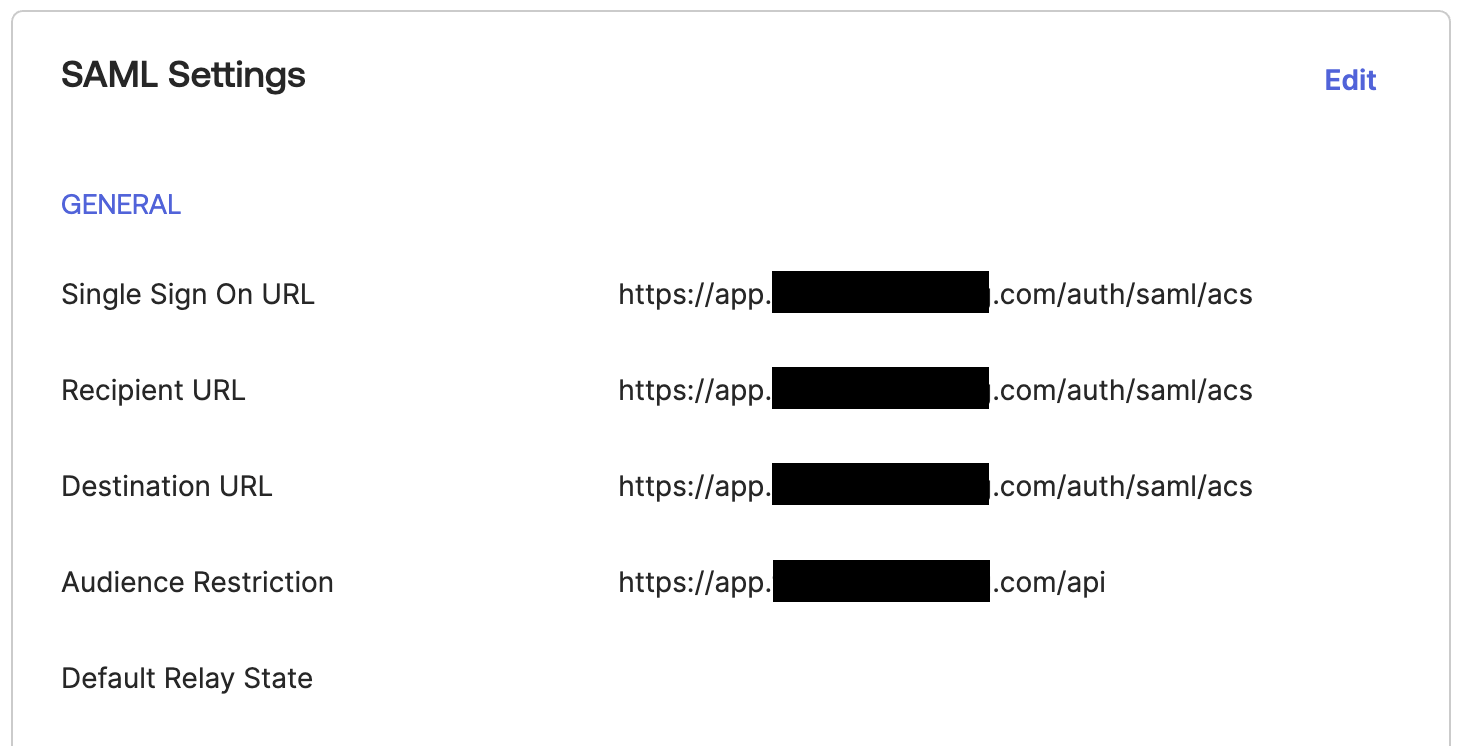Click the Single Sign On URL label
This screenshot has height=746, width=1476.
[188, 294]
